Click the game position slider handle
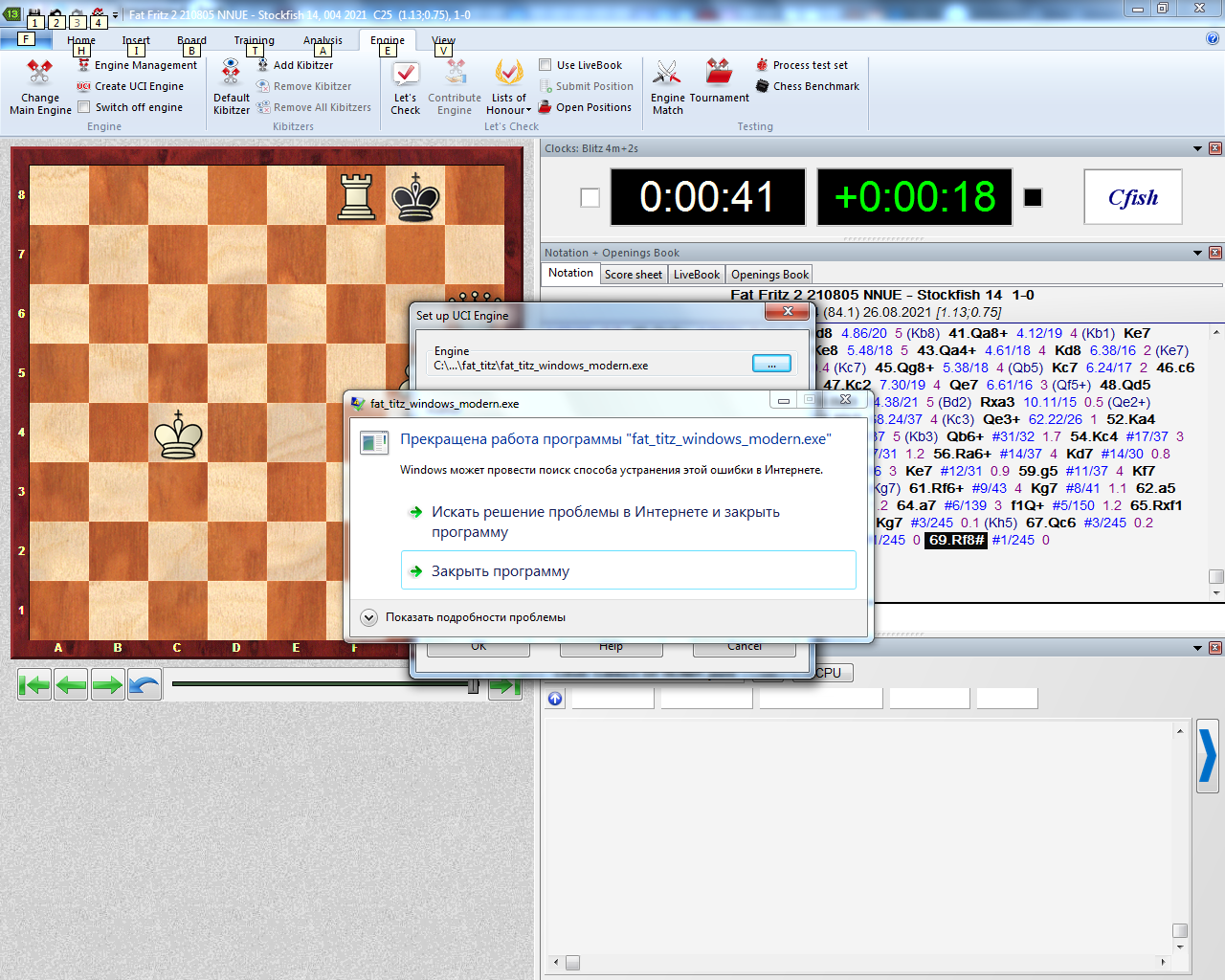The image size is (1225, 980). coord(473,685)
